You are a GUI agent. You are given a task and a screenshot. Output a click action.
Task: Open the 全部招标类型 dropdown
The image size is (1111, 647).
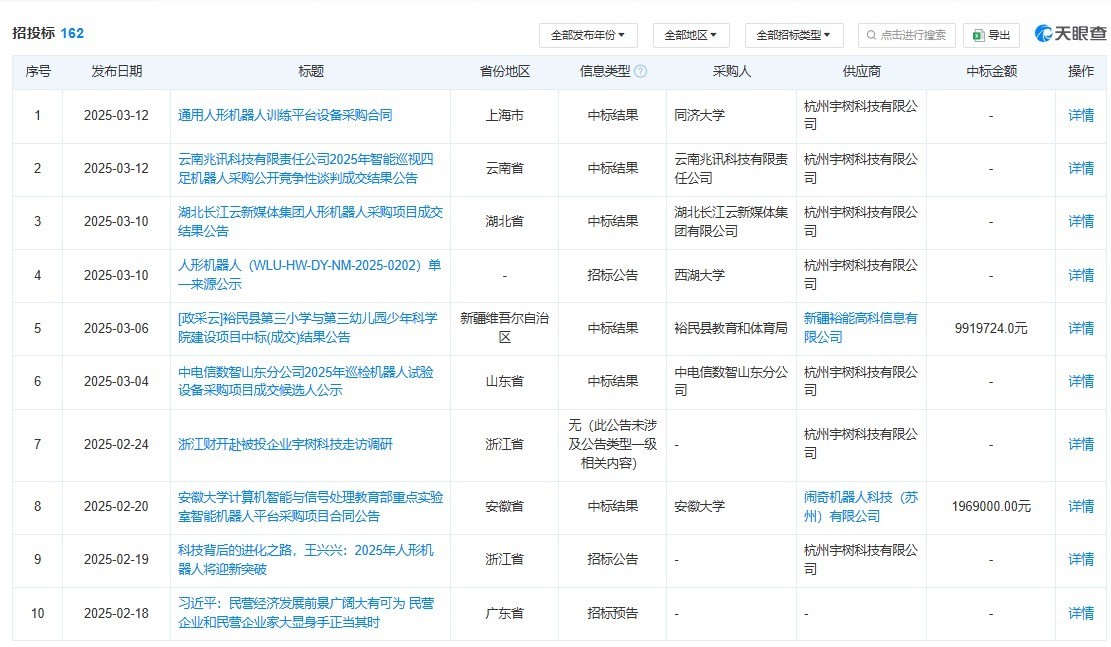click(793, 35)
